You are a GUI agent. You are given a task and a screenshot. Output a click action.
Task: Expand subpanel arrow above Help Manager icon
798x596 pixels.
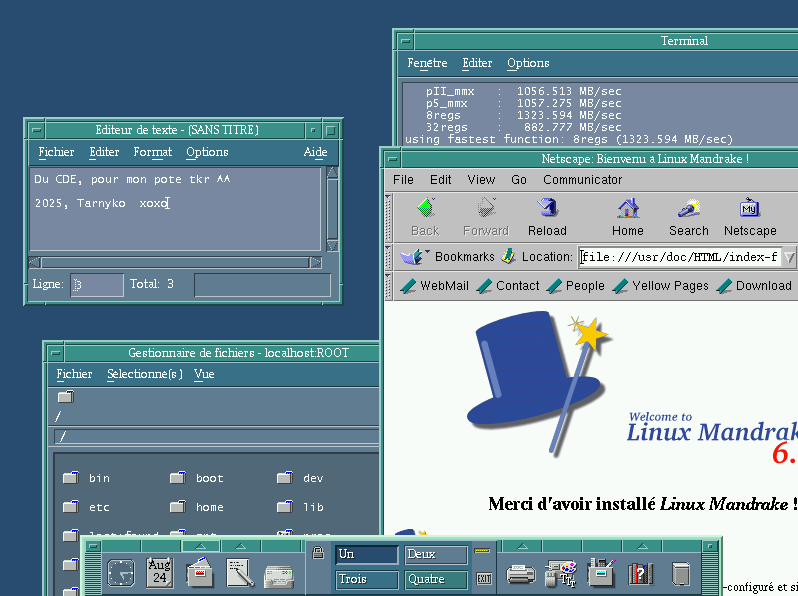pos(642,546)
